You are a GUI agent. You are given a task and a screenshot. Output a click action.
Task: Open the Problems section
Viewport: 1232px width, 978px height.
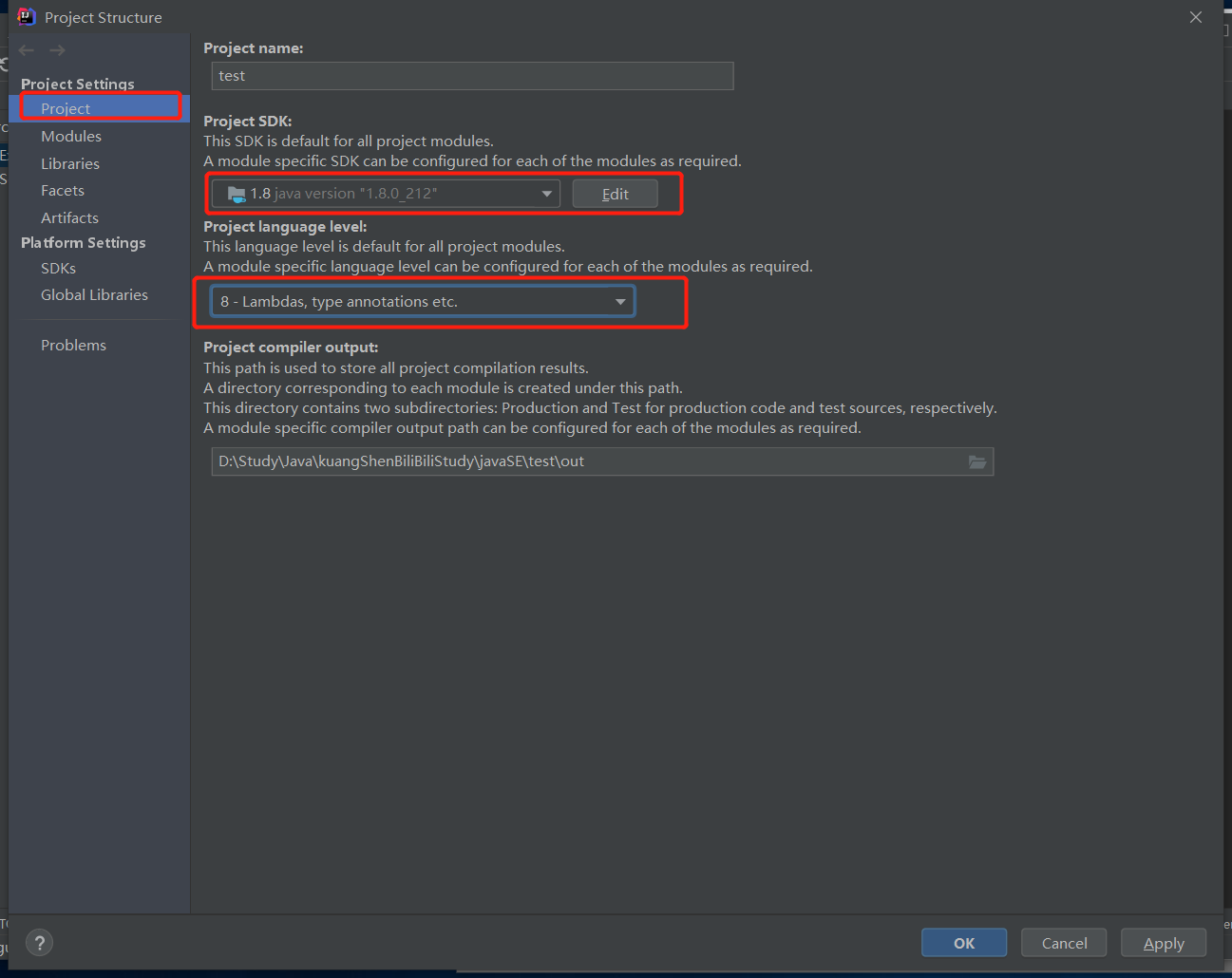click(x=73, y=345)
